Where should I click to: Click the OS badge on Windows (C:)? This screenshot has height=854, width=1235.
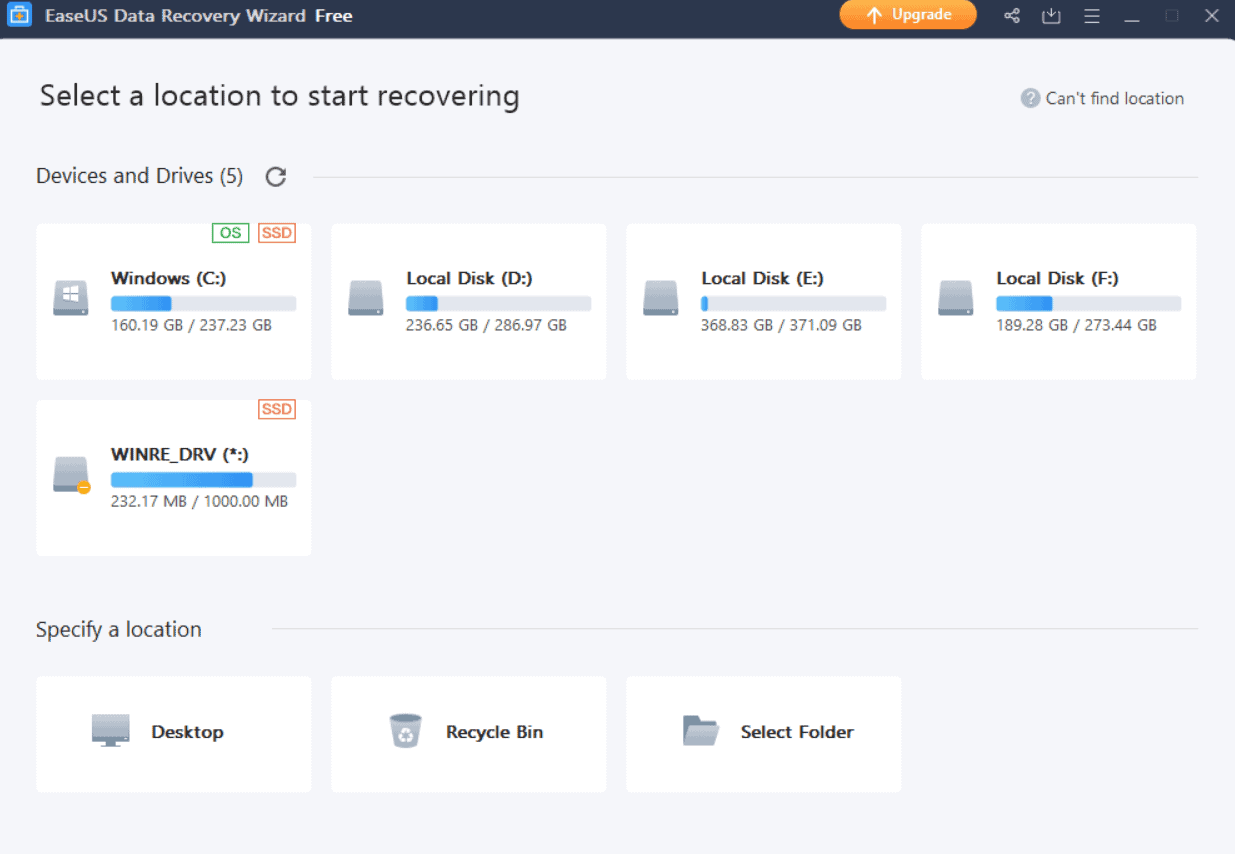230,233
